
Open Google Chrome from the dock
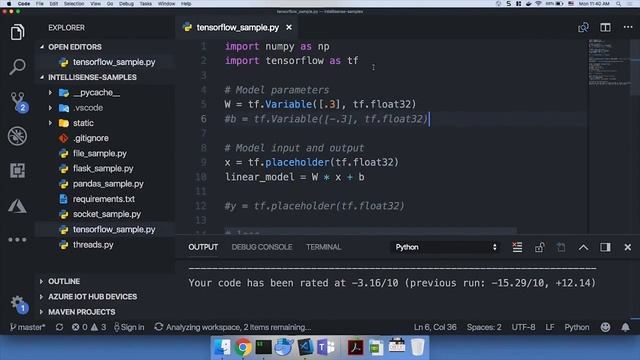pyautogui.click(x=242, y=347)
